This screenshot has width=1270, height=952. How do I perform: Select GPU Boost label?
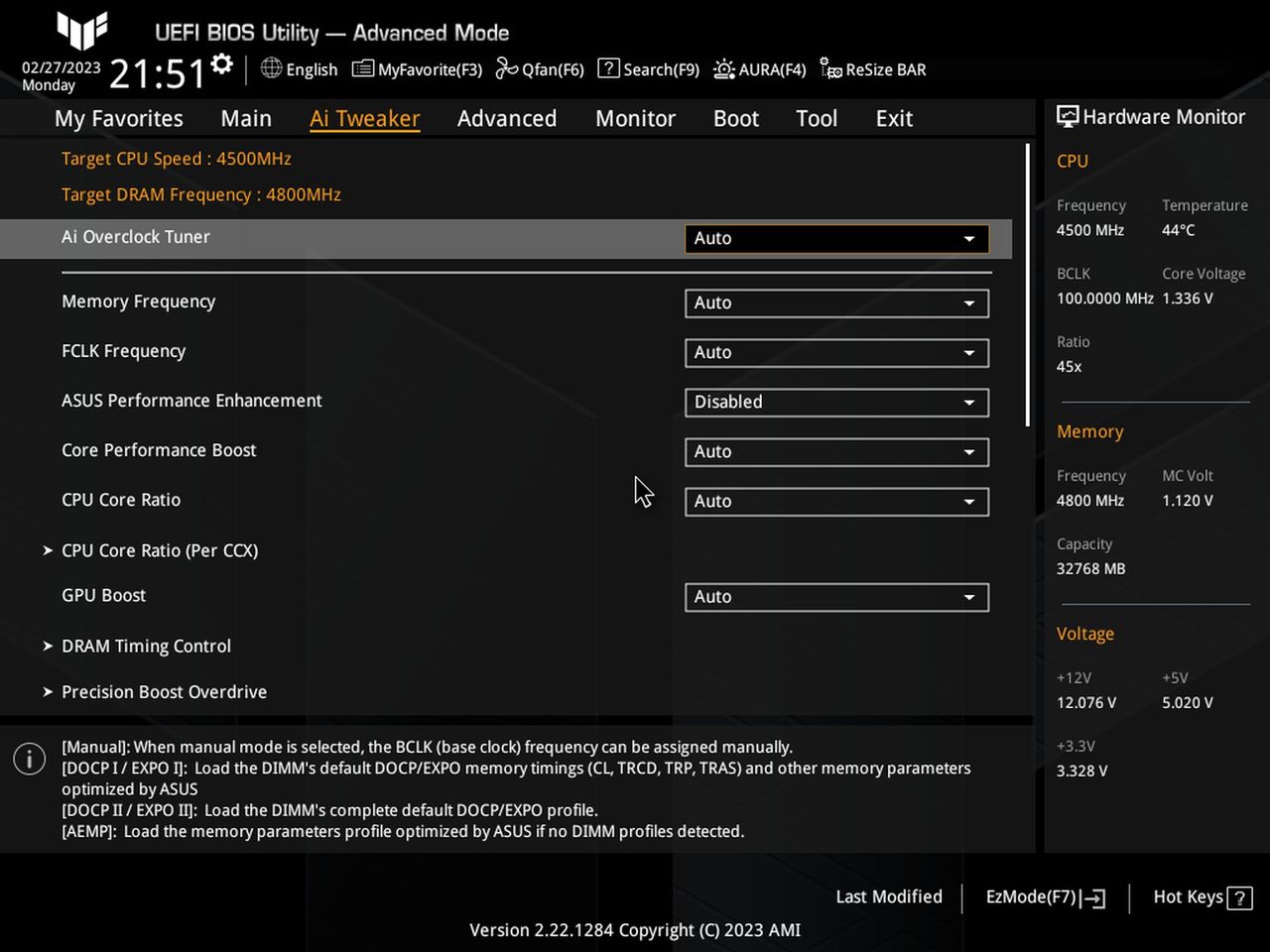tap(104, 595)
